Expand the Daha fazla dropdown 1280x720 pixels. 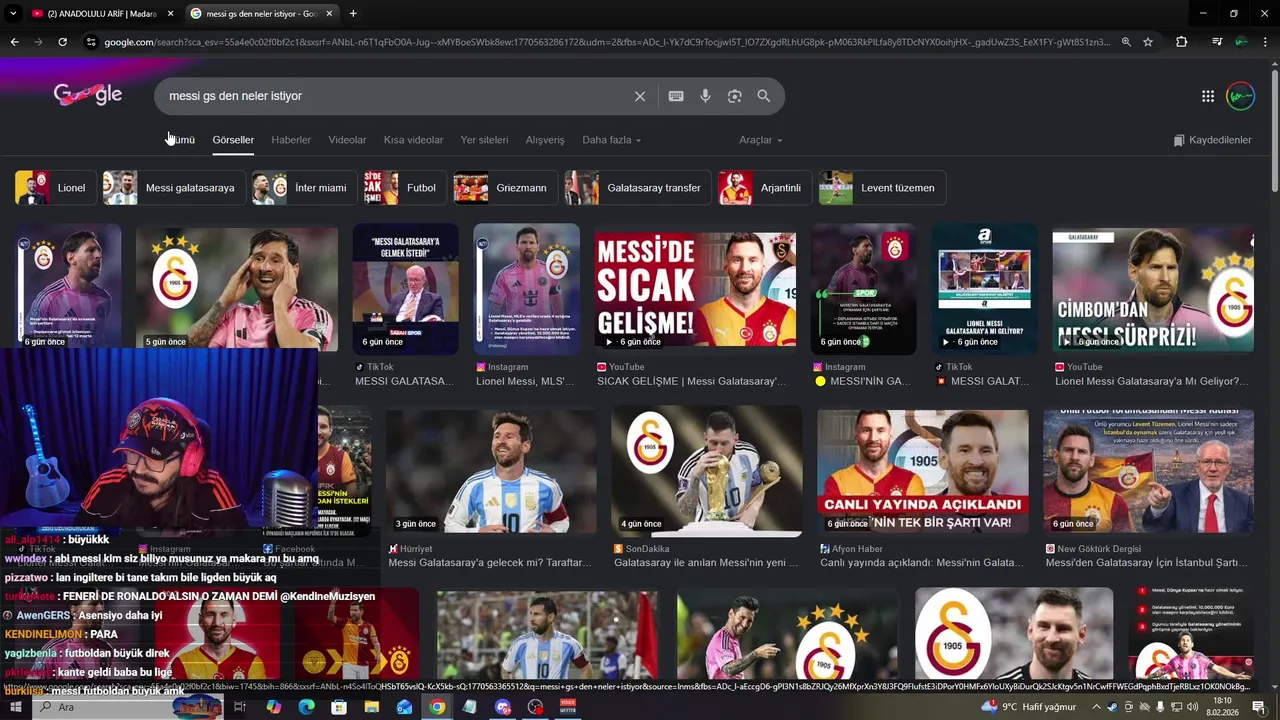click(611, 140)
